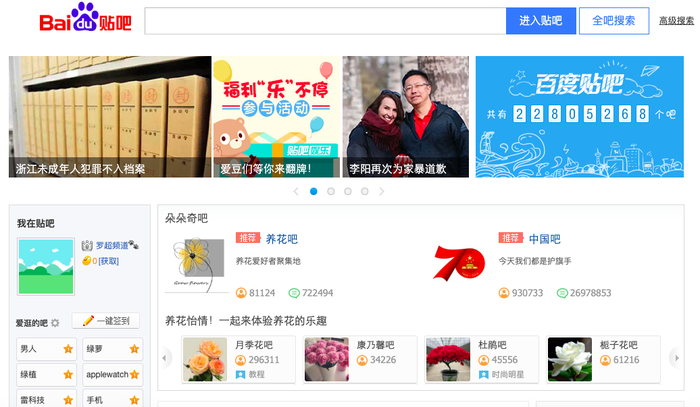Open 栀子花吧 thumbnail image
The width and height of the screenshot is (700, 407).
(x=570, y=359)
